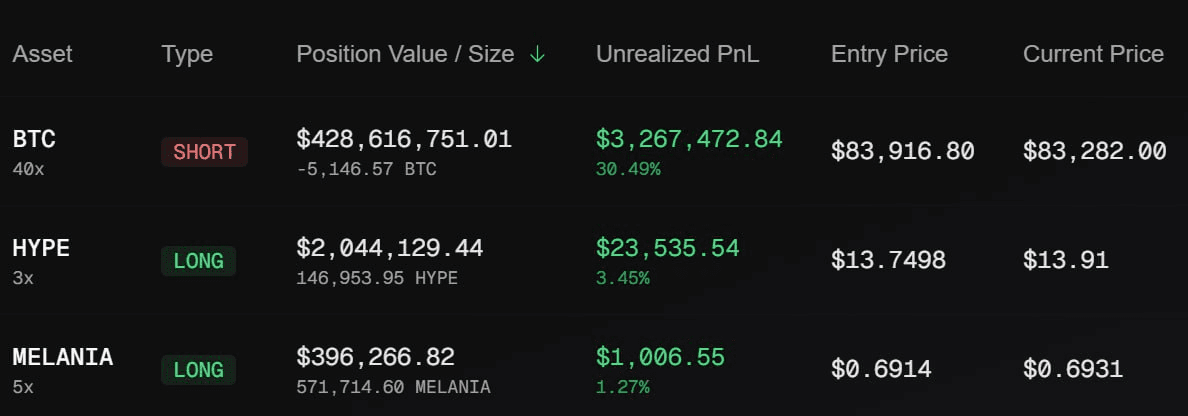Viewport: 1188px width, 416px height.
Task: Click HYPE unrealized PnL $23,535.54
Action: click(667, 249)
